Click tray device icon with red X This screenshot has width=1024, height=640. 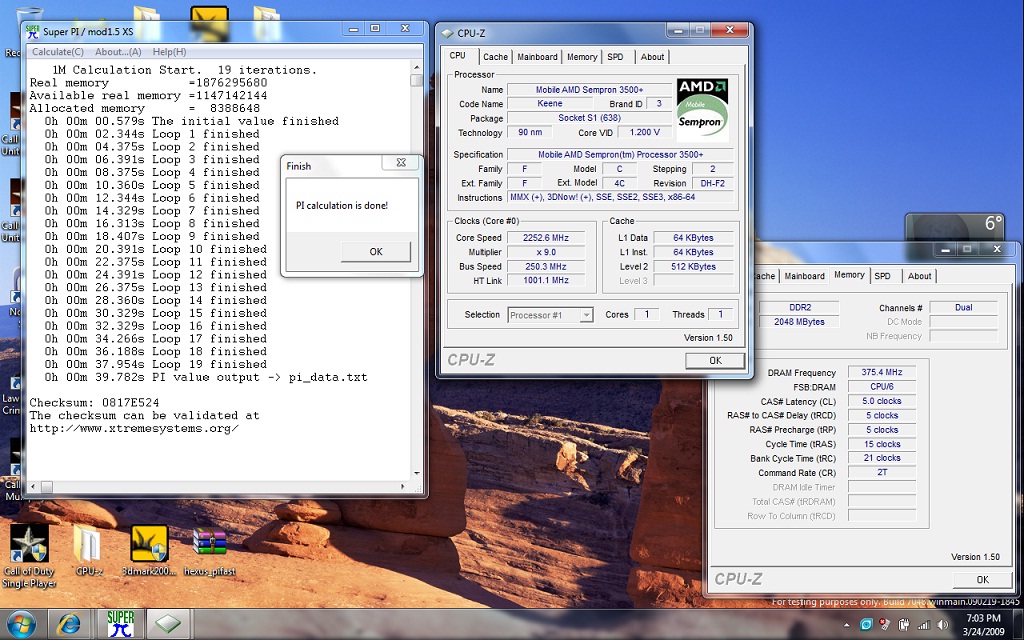click(x=884, y=625)
